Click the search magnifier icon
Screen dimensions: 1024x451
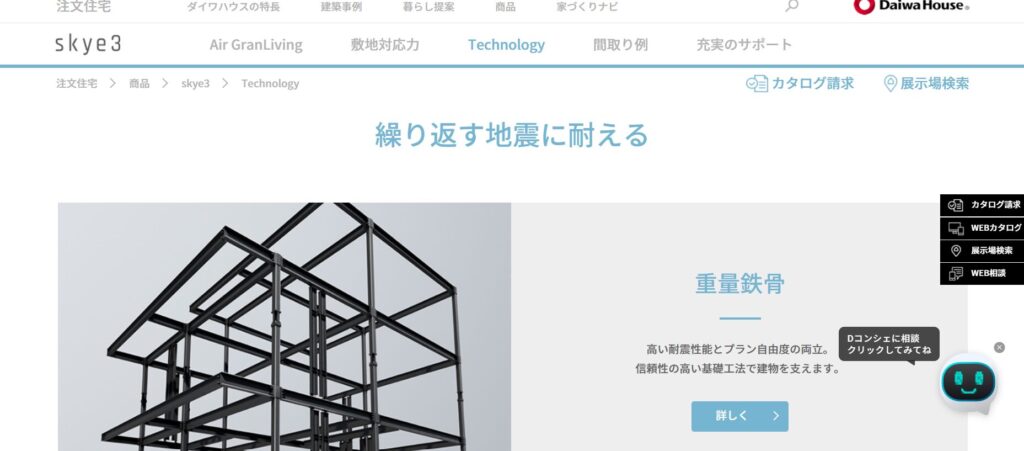792,6
